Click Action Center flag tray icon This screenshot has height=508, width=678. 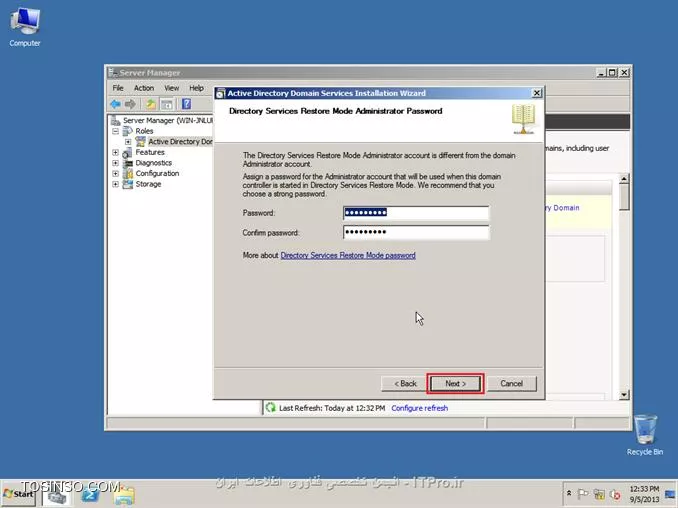click(583, 493)
